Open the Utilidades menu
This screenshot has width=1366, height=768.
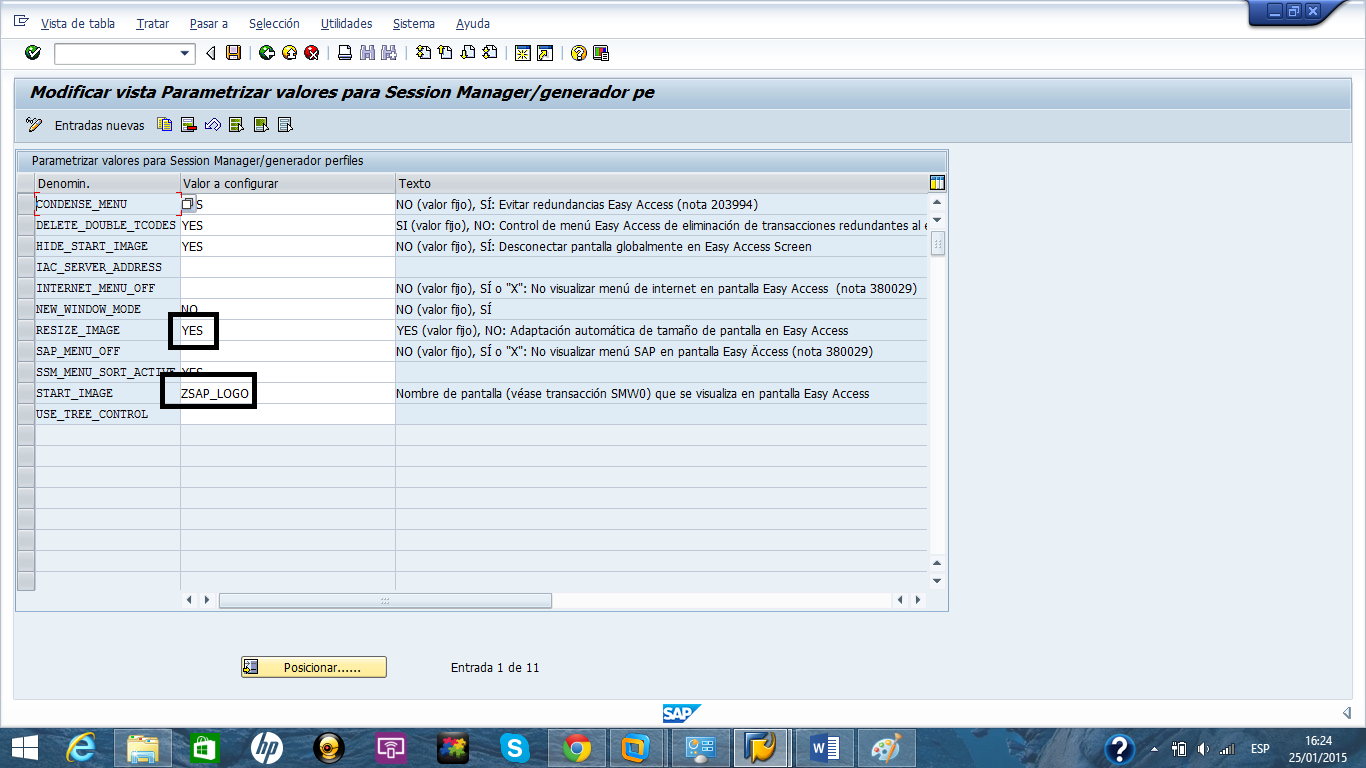344,23
